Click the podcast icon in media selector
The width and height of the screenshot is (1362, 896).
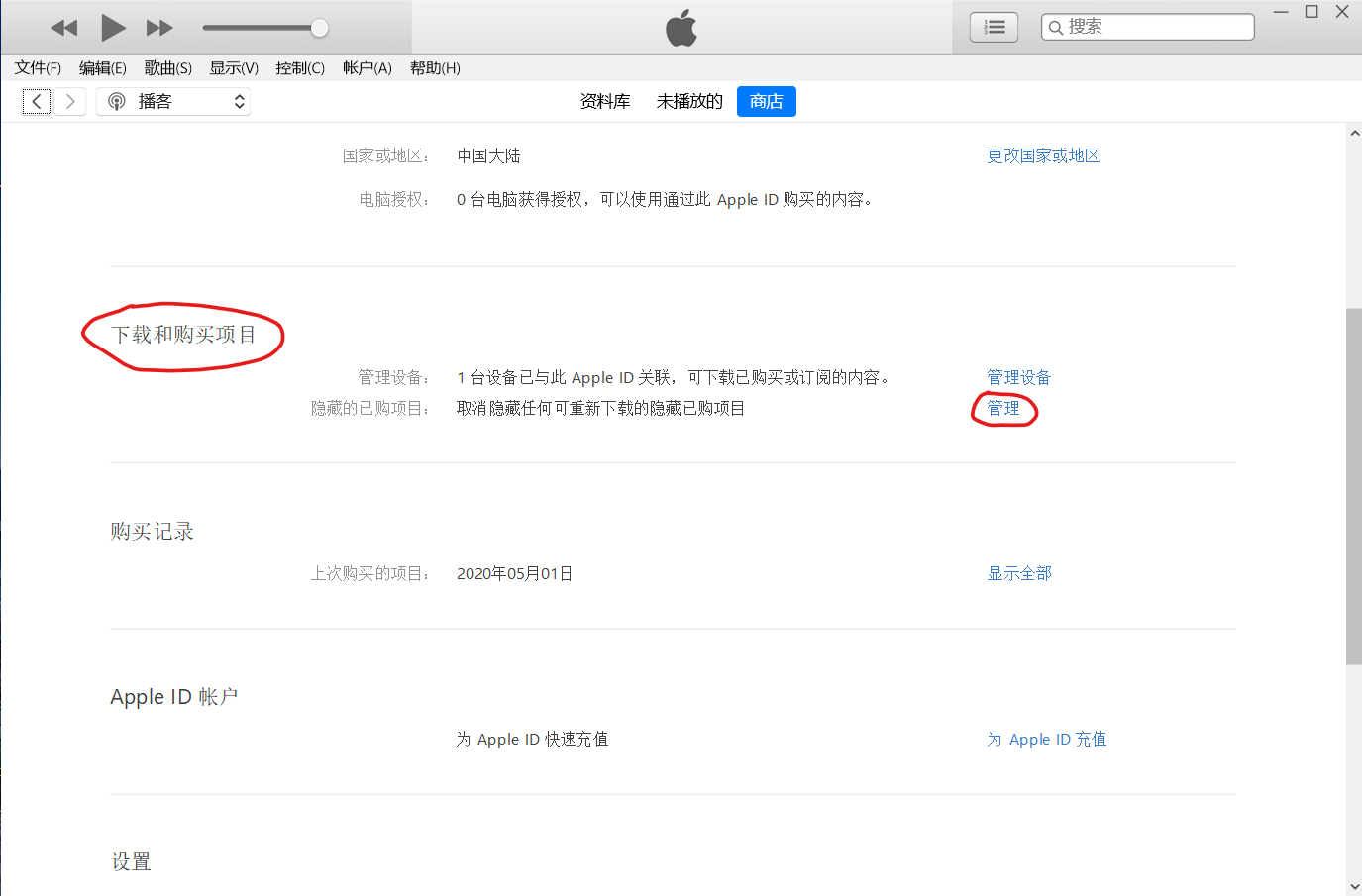coord(117,101)
